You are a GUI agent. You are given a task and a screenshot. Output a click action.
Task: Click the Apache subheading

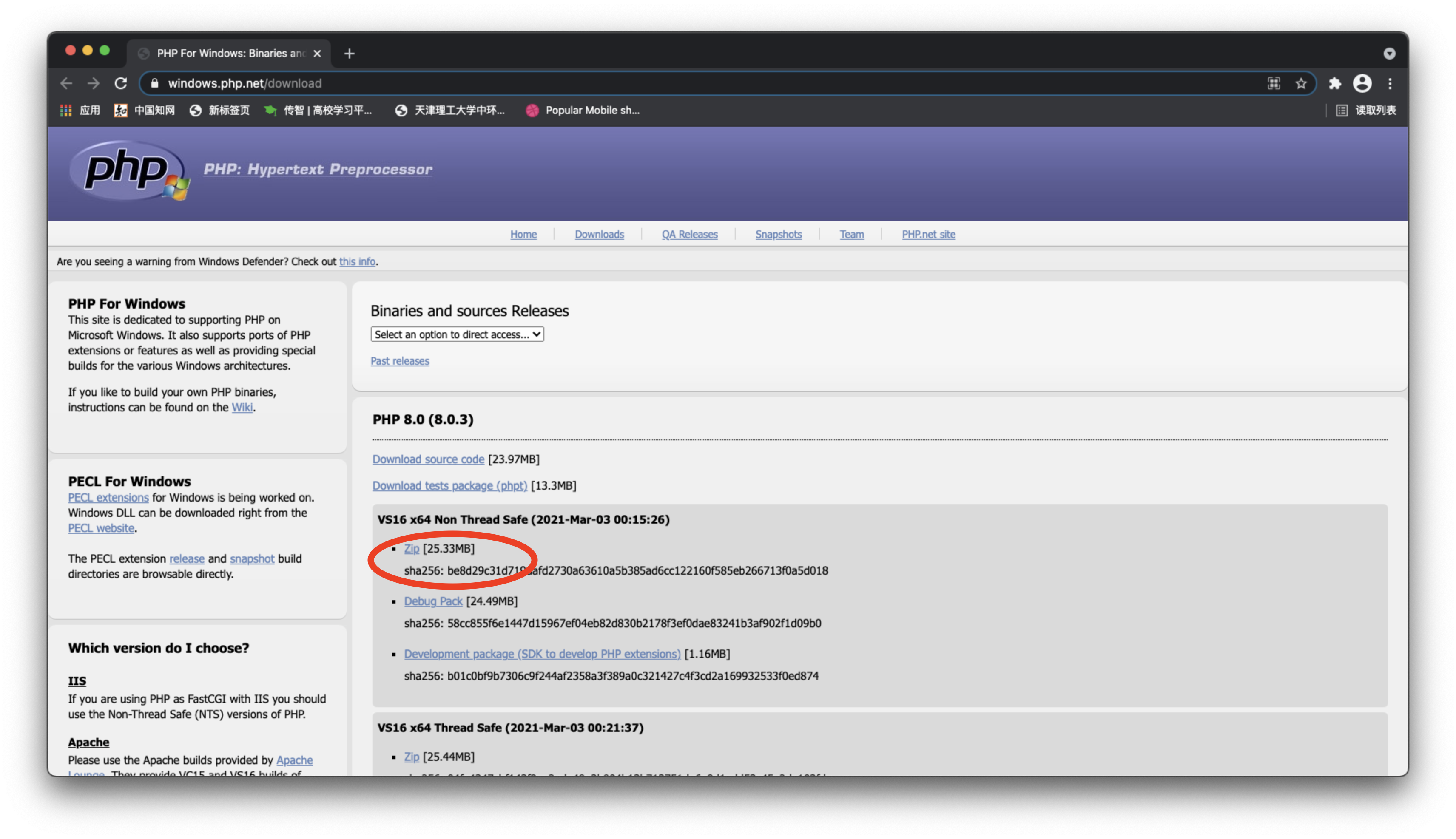[88, 743]
